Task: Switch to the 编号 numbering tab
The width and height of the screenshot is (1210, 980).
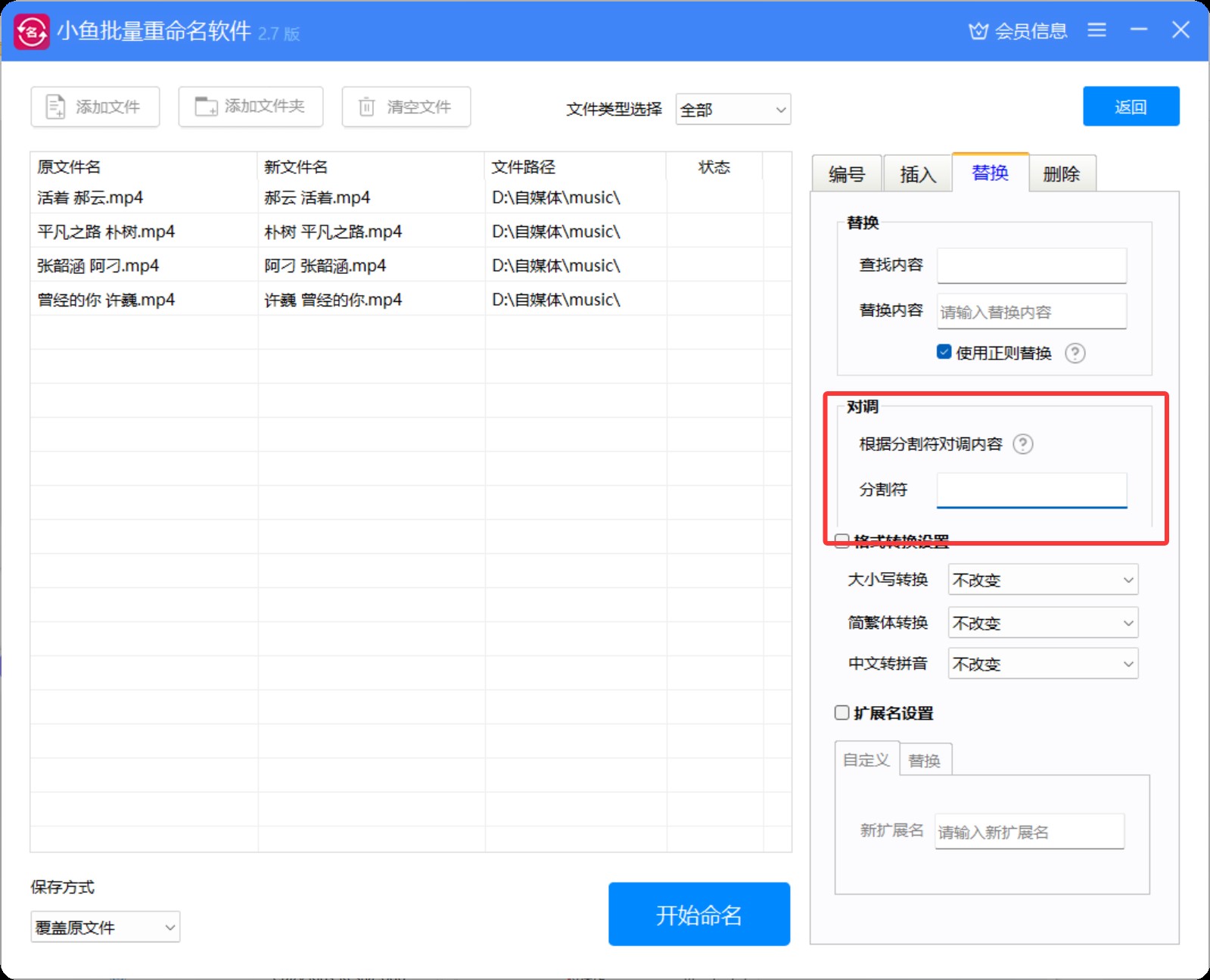Action: point(846,175)
